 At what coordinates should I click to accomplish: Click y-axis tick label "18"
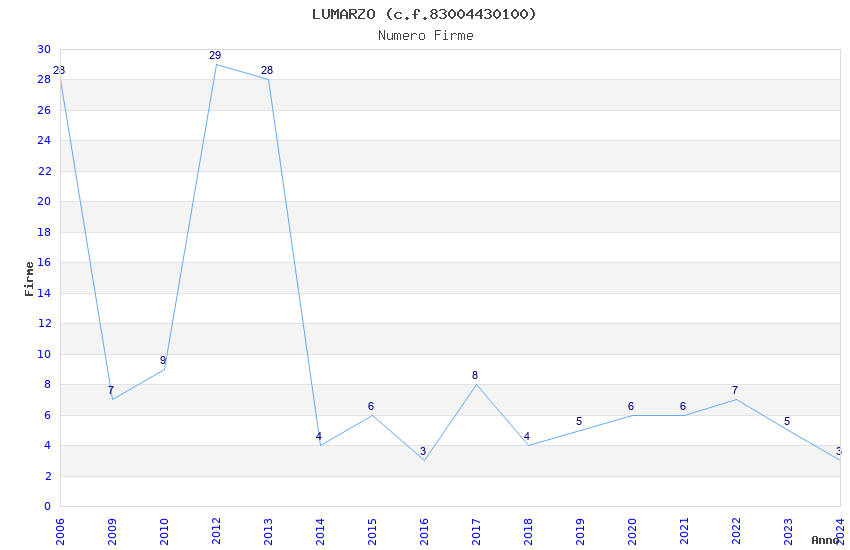click(x=44, y=232)
